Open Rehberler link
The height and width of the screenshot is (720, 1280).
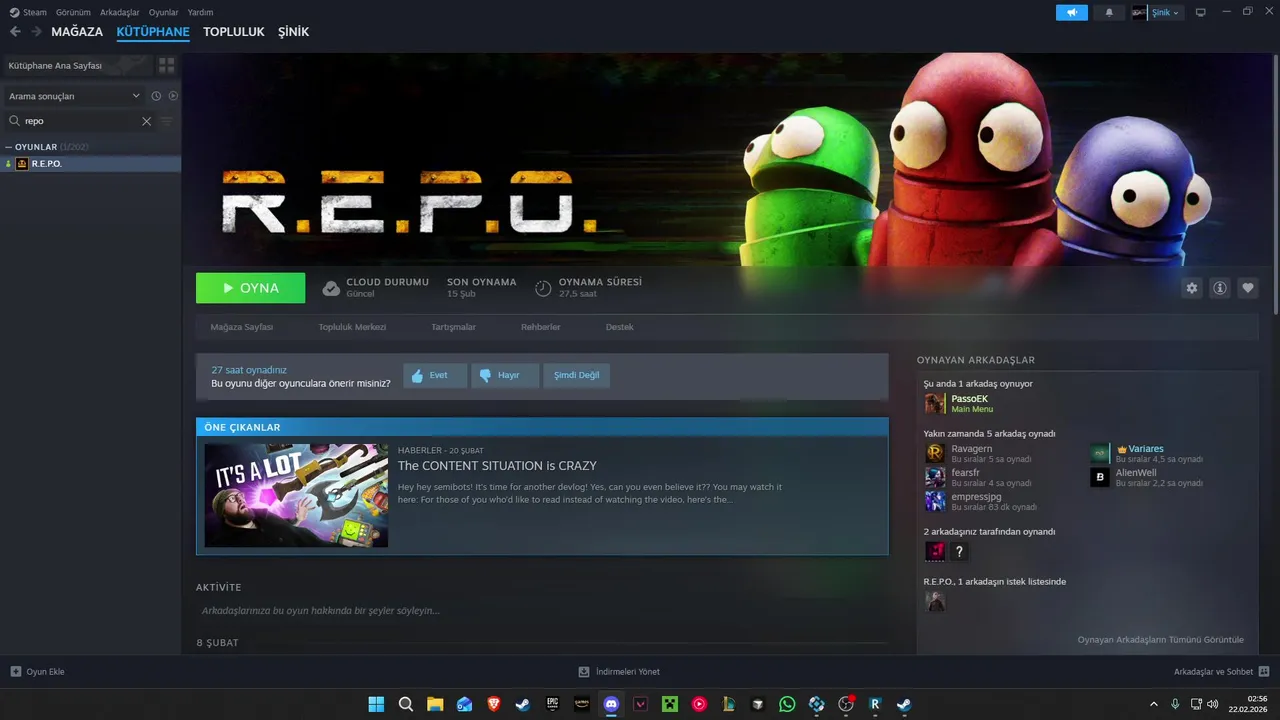pyautogui.click(x=541, y=327)
